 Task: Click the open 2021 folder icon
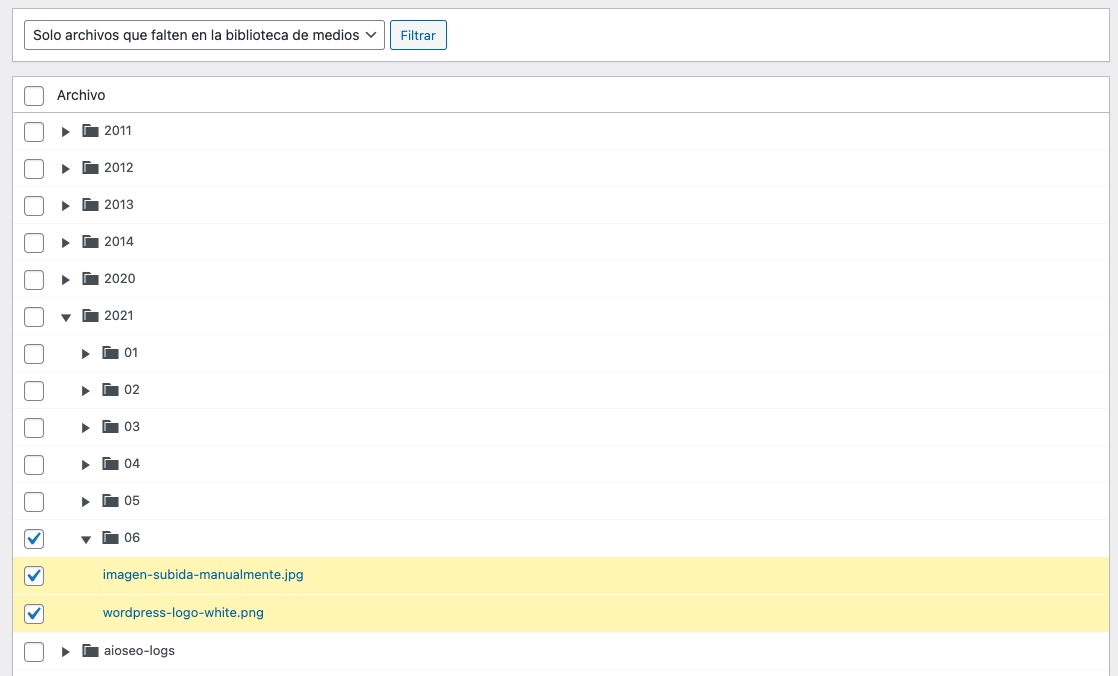91,316
